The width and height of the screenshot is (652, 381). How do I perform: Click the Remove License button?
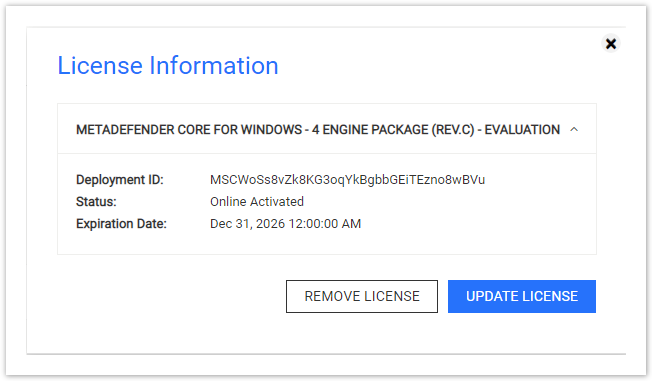click(362, 296)
